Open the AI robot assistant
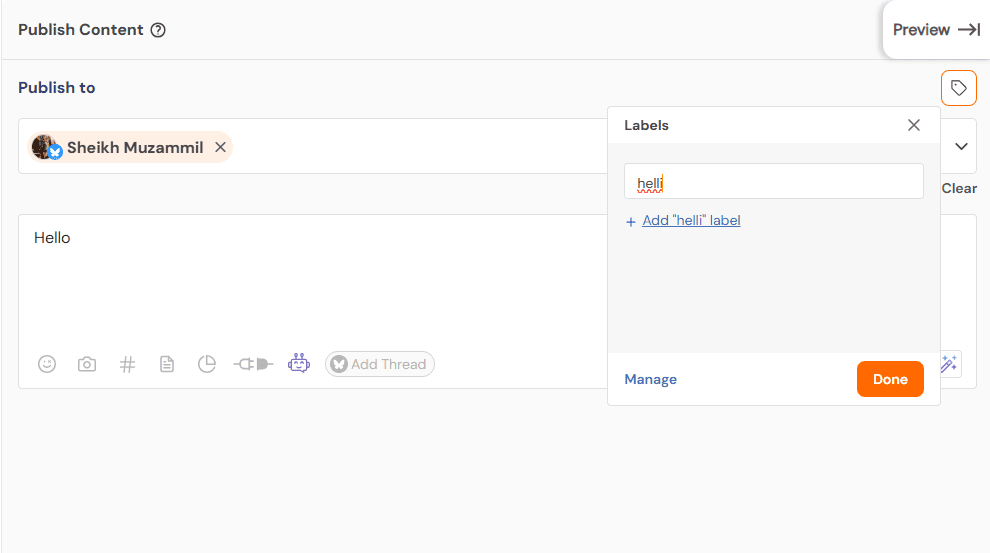The width and height of the screenshot is (990, 553). point(299,364)
